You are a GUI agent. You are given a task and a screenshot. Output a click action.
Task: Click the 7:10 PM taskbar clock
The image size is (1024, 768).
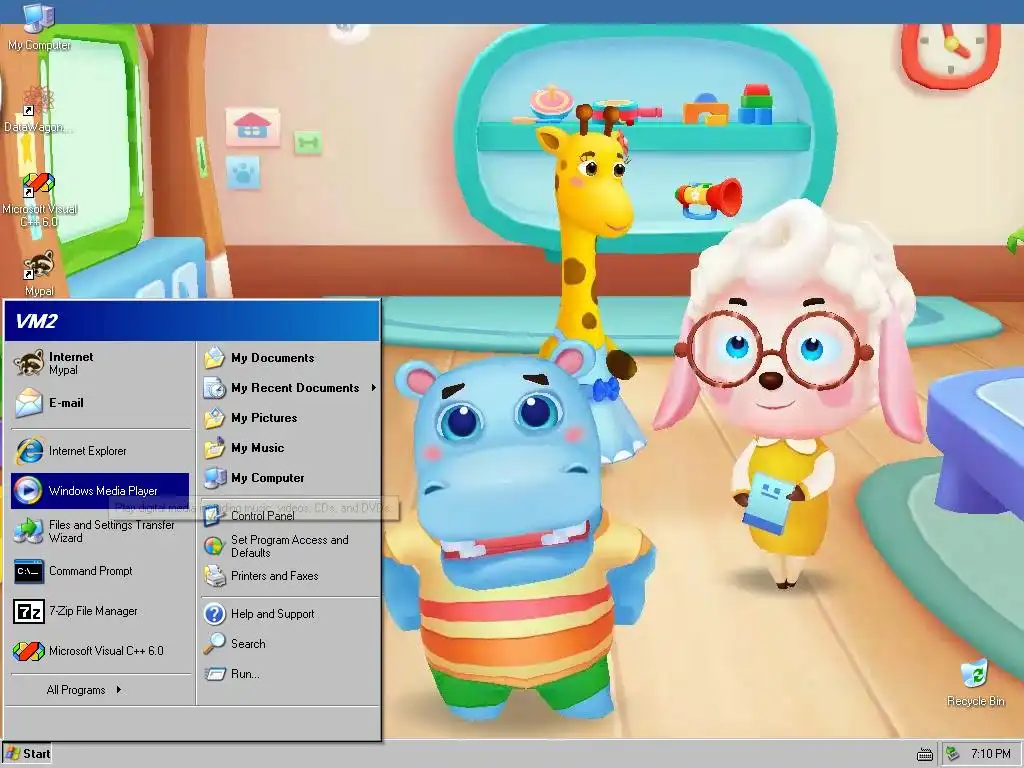click(991, 754)
